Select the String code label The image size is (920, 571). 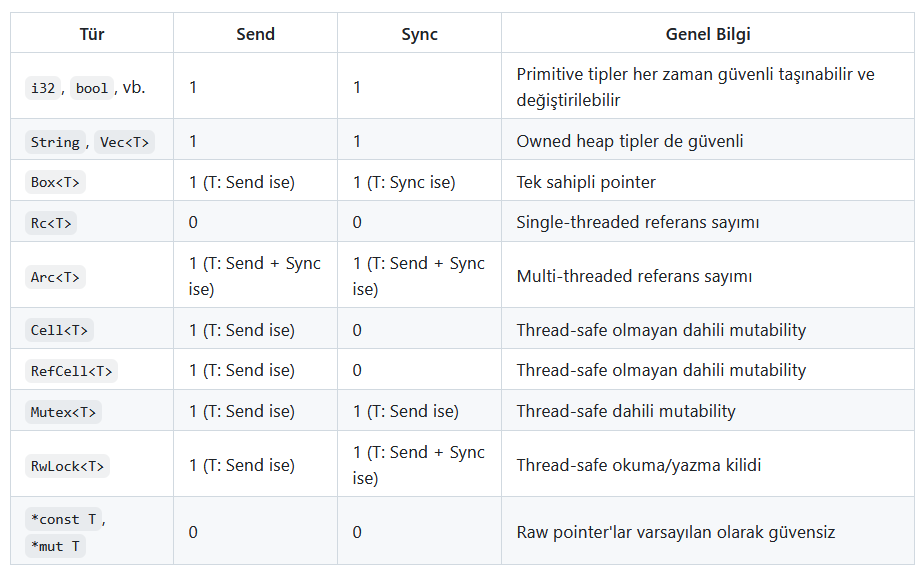55,142
